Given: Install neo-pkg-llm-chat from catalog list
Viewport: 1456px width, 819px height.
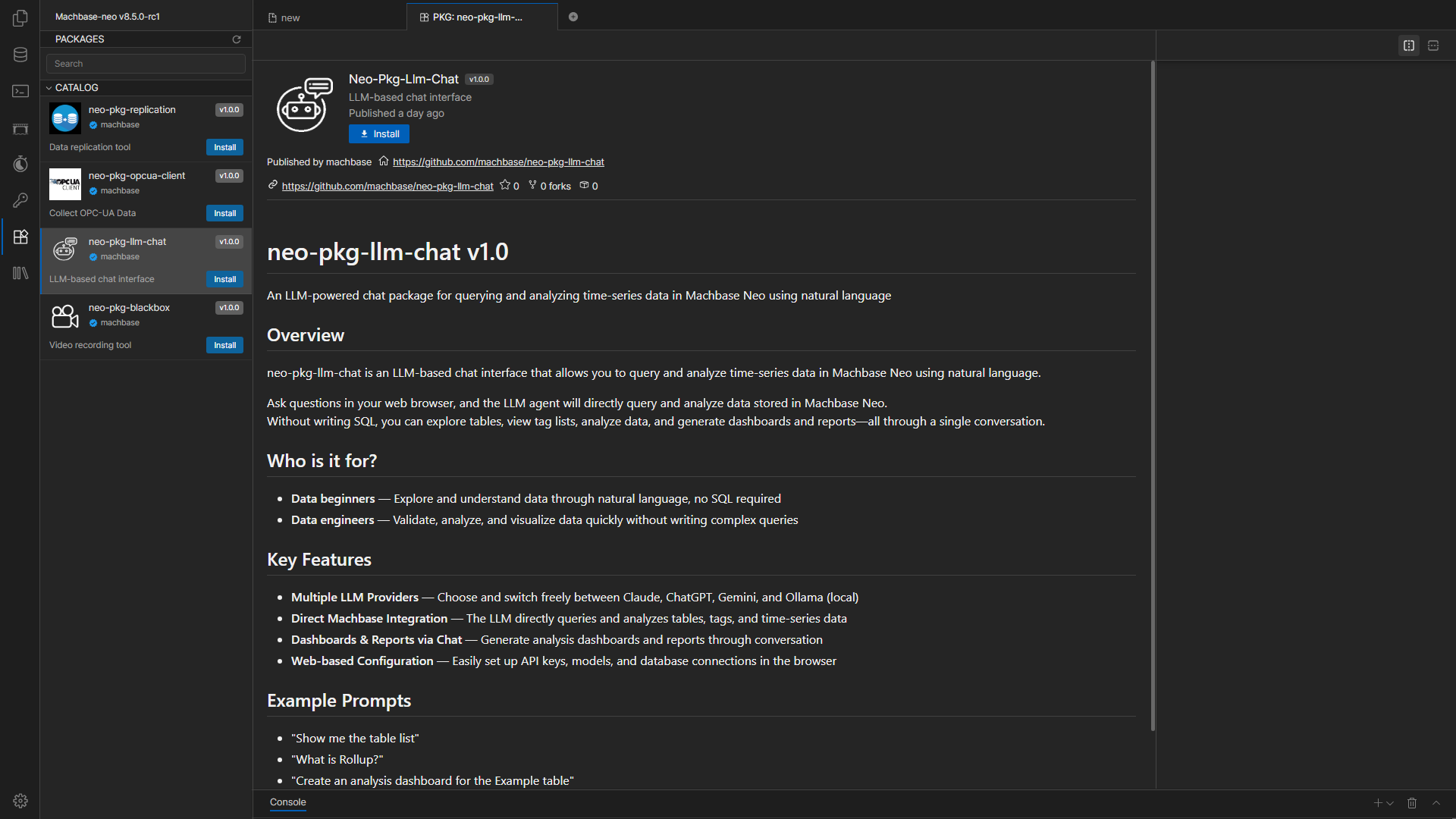Looking at the screenshot, I should point(224,279).
